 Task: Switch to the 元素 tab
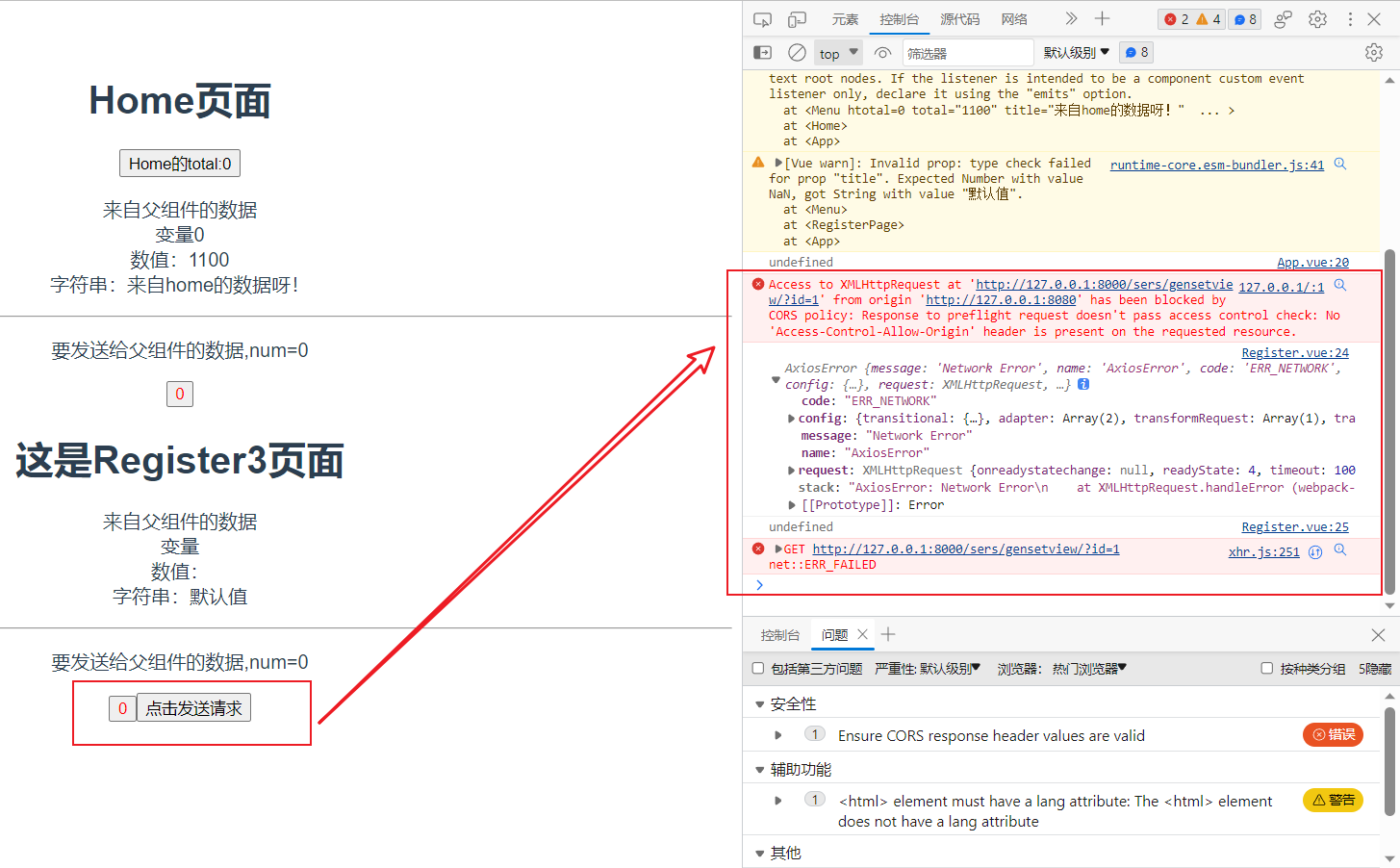tap(845, 19)
